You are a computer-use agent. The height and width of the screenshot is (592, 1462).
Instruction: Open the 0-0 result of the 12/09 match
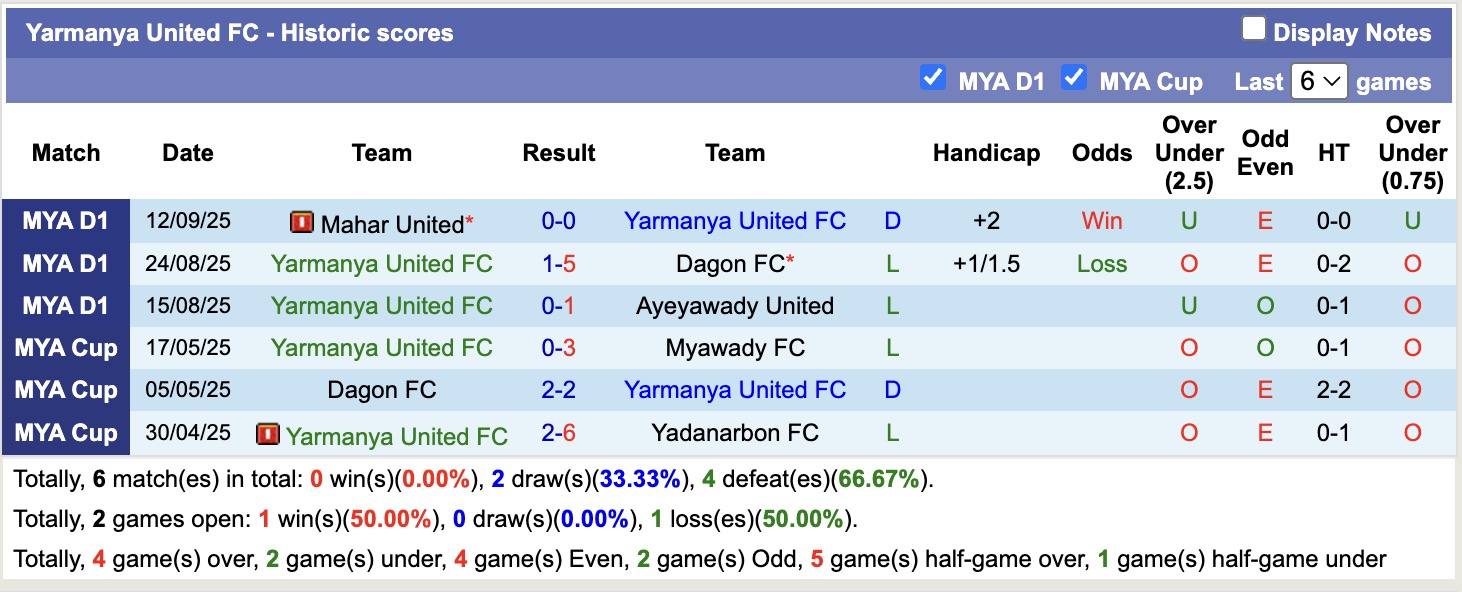(559, 221)
